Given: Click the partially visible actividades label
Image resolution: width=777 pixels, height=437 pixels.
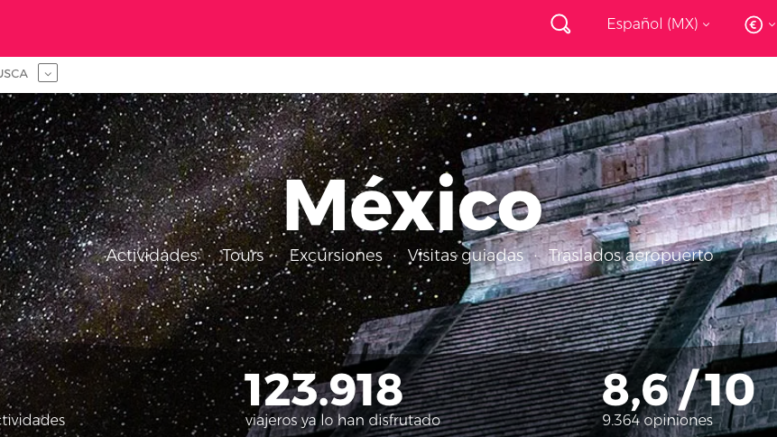Looking at the screenshot, I should point(32,420).
